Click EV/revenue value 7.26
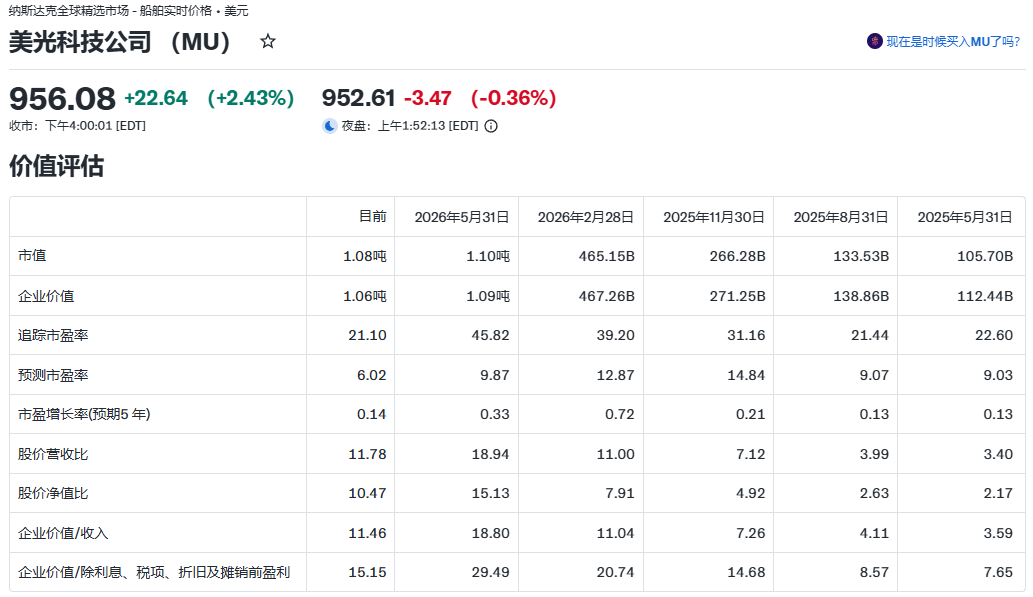Screen dimensions: 1033x597 pos(750,533)
